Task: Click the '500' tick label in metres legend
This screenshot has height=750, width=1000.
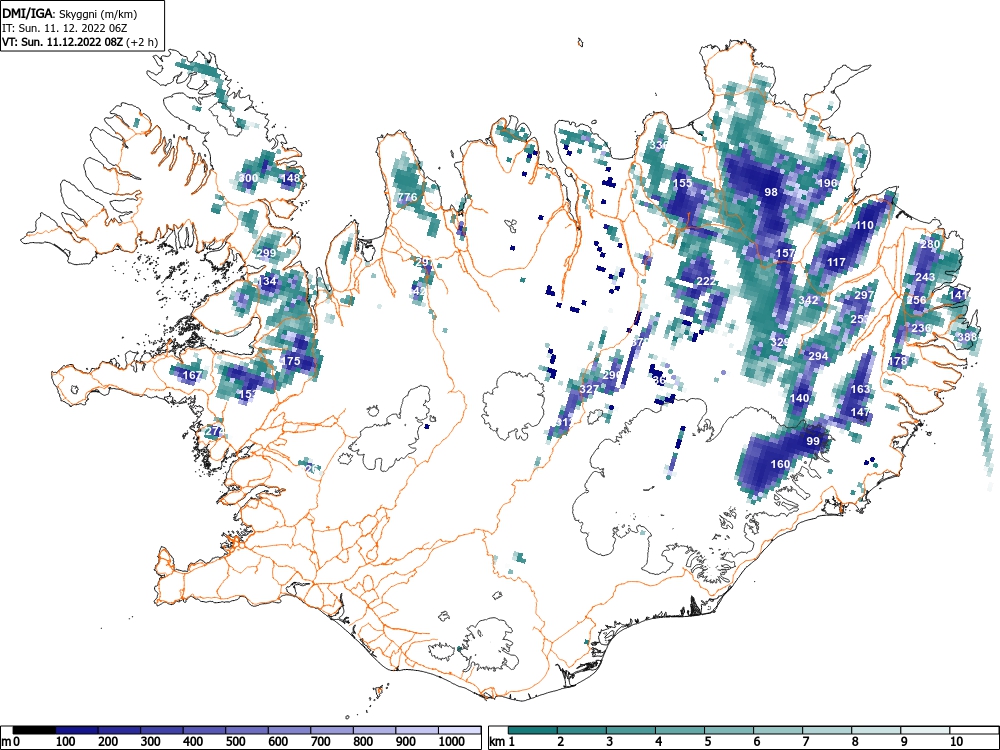Action: (235, 742)
